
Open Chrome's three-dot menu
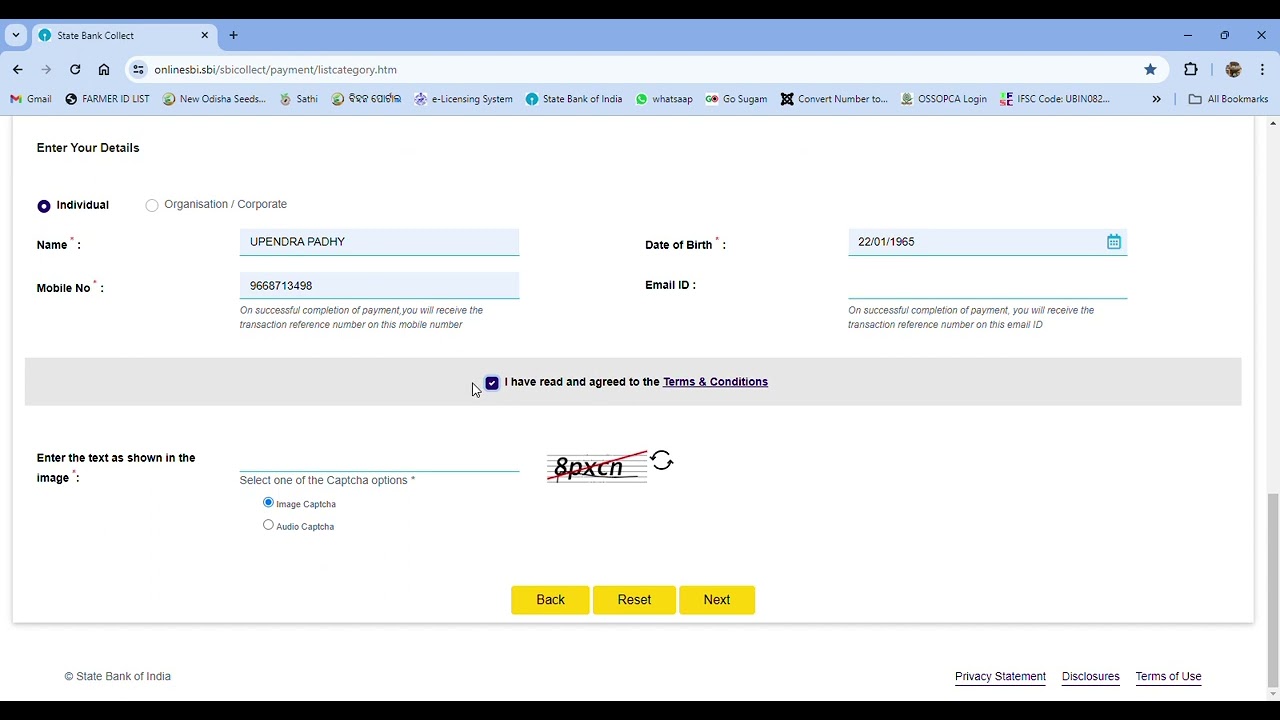click(1262, 69)
